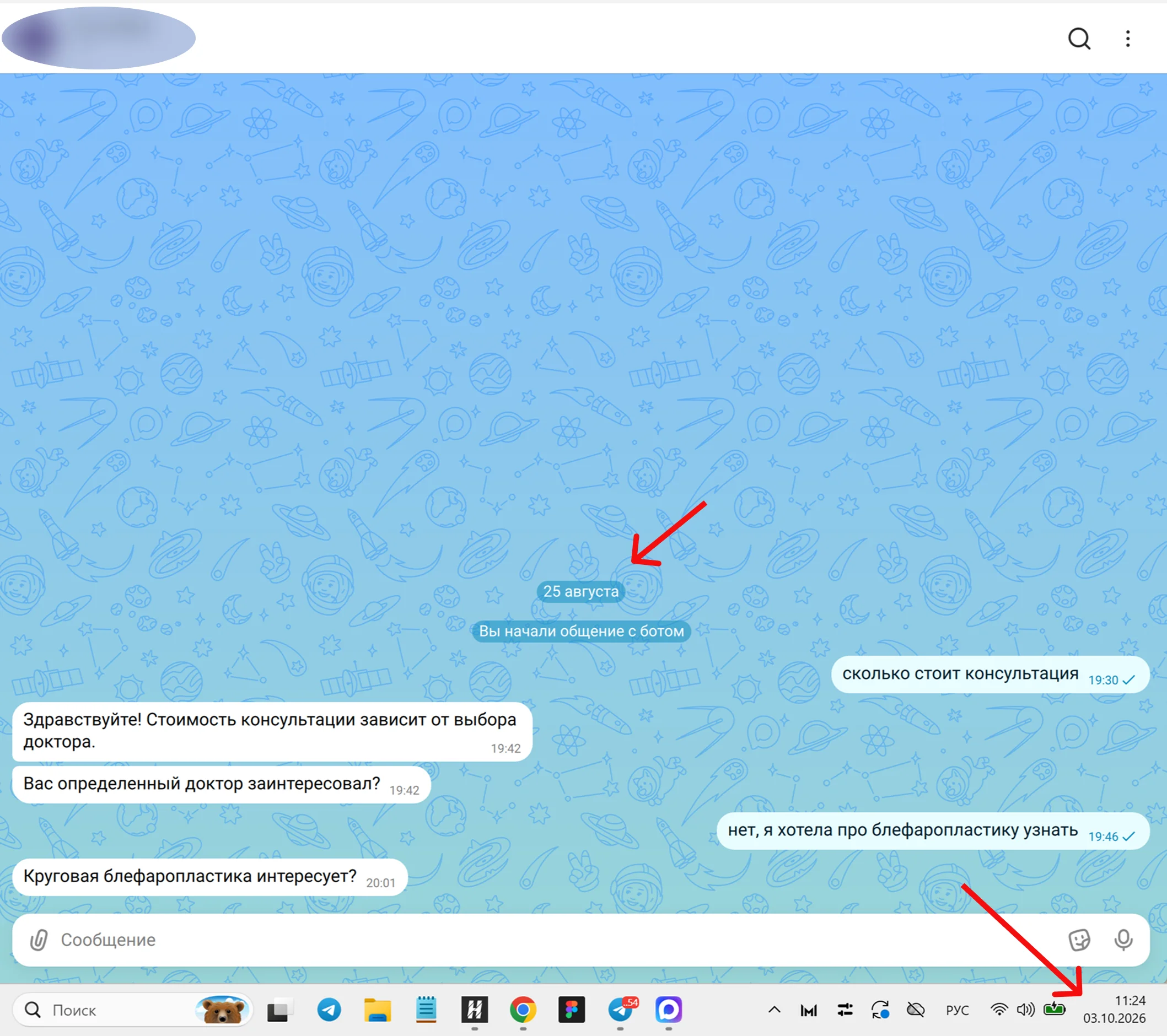The width and height of the screenshot is (1167, 1036).
Task: Click message "Здравствуйте! Стоимость консультации зависит"
Action: [272, 731]
